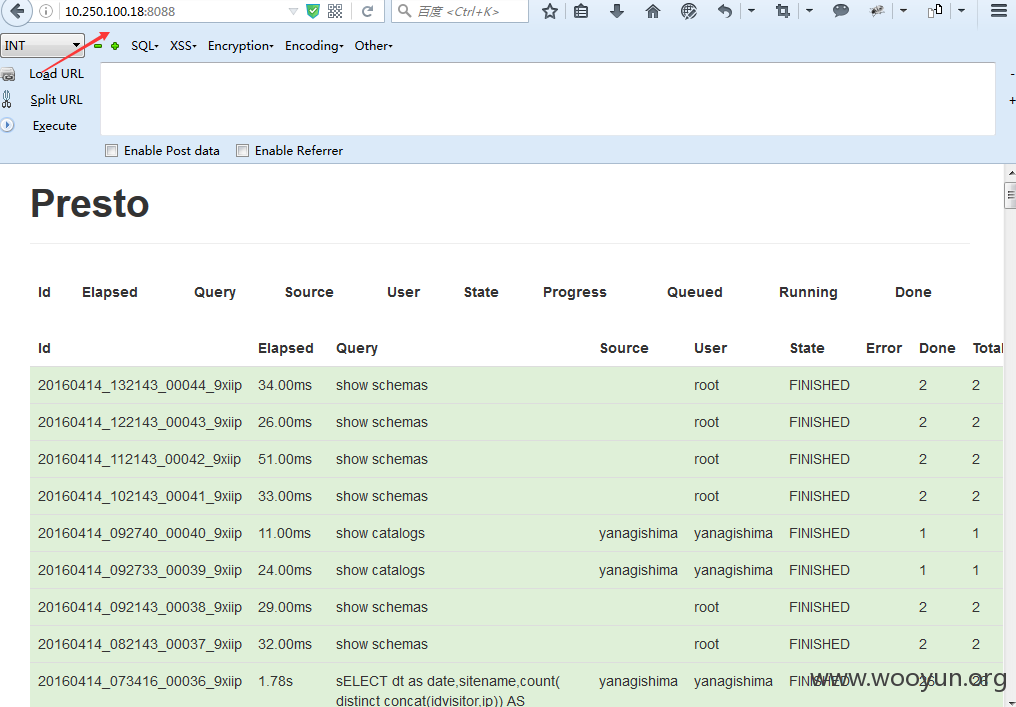This screenshot has height=707, width=1016.
Task: Open the Encoding menu in HackBar
Action: [x=314, y=46]
